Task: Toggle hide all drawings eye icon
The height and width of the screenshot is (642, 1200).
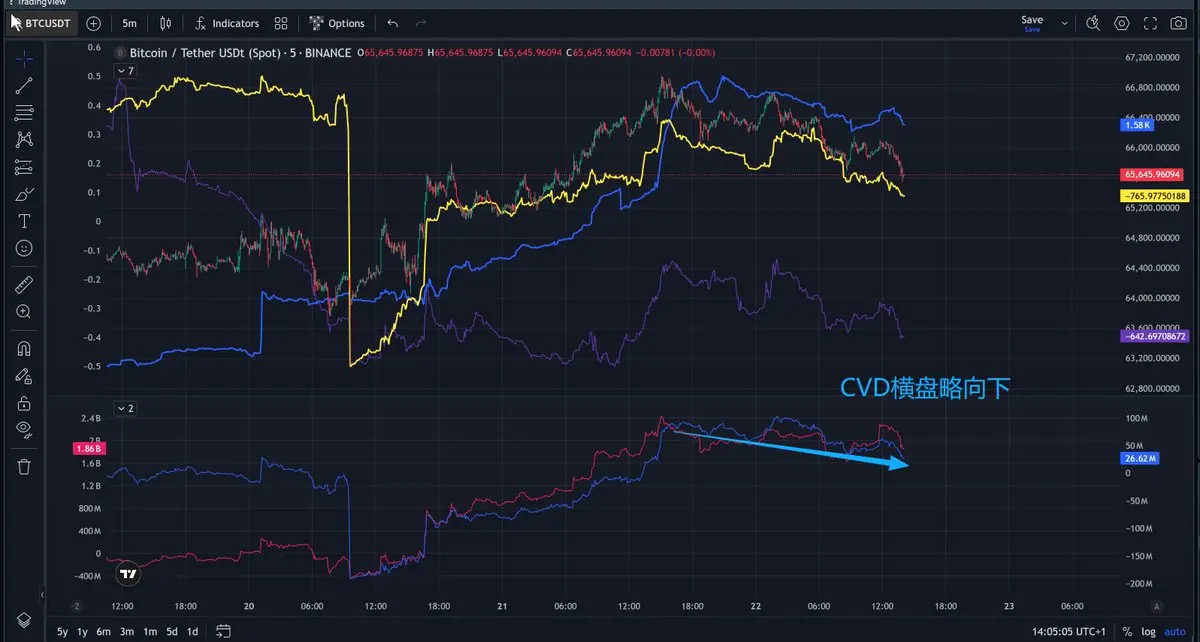Action: (25, 429)
